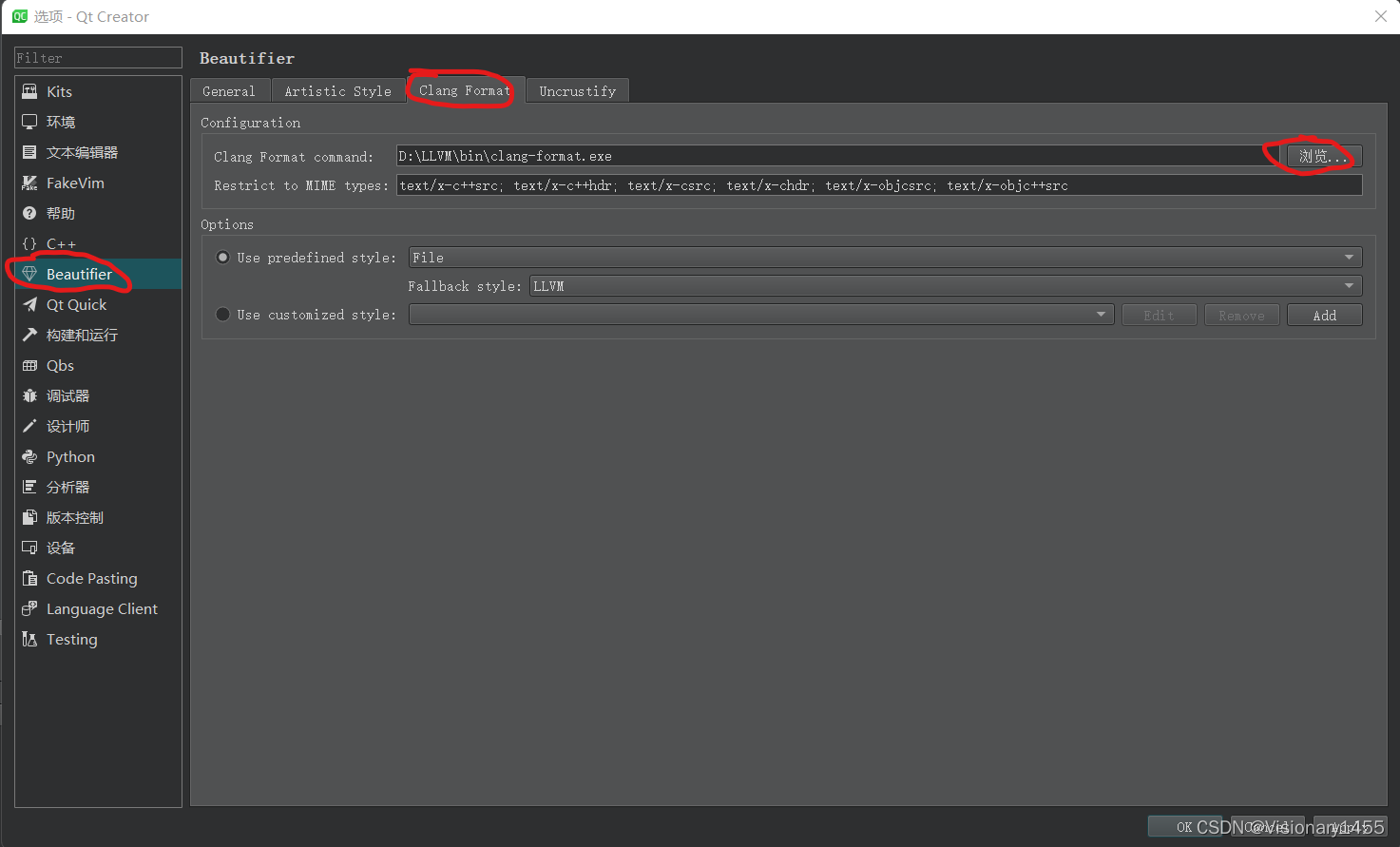The height and width of the screenshot is (847, 1400).
Task: Select the Language Client label
Action: click(x=102, y=608)
